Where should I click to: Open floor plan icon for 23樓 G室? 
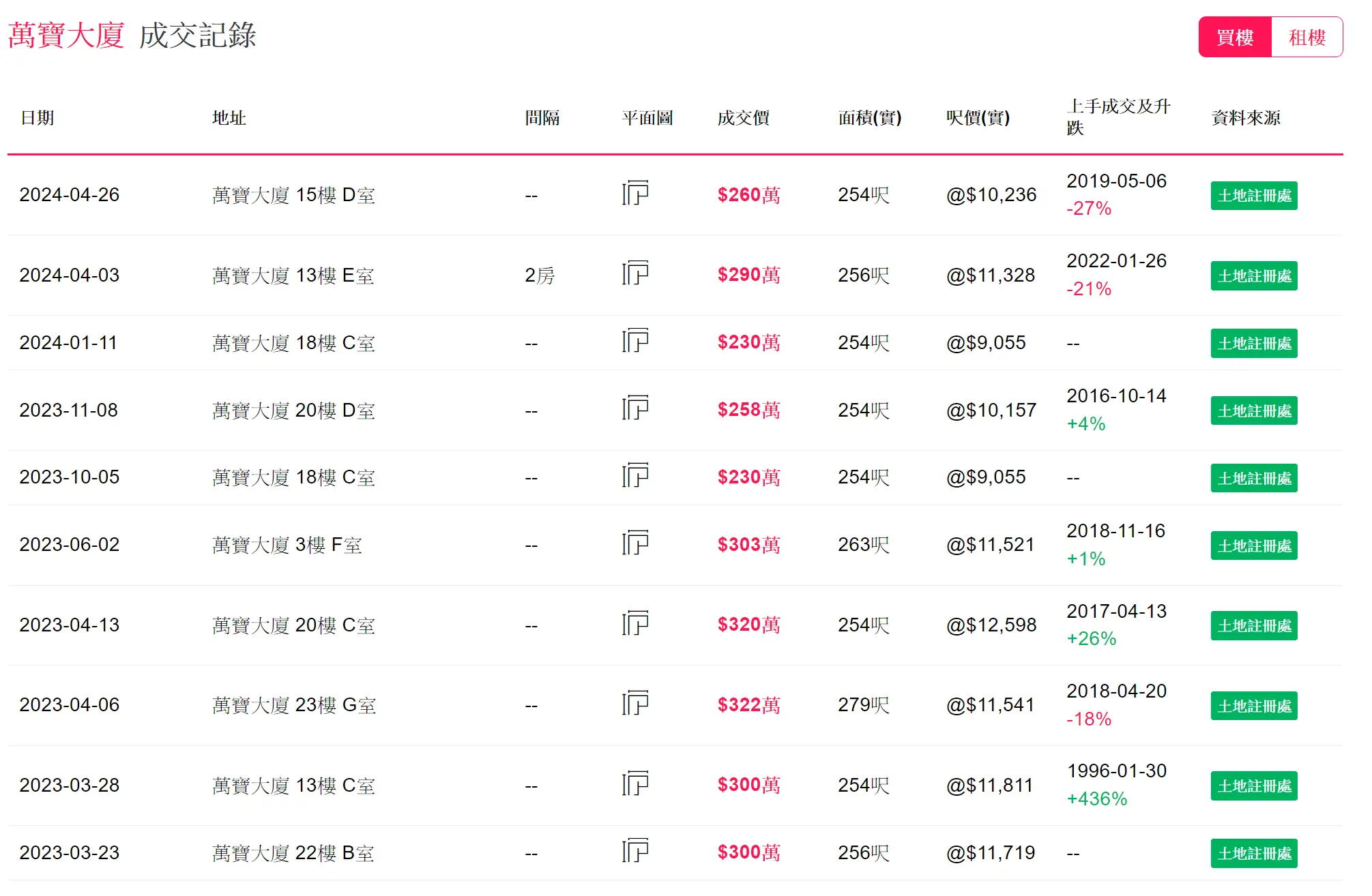(x=635, y=704)
